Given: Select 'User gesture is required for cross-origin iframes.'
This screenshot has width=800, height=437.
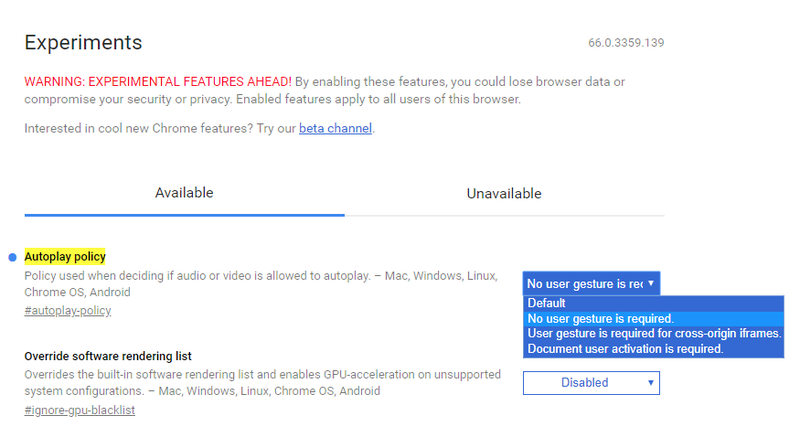Looking at the screenshot, I should coord(654,333).
